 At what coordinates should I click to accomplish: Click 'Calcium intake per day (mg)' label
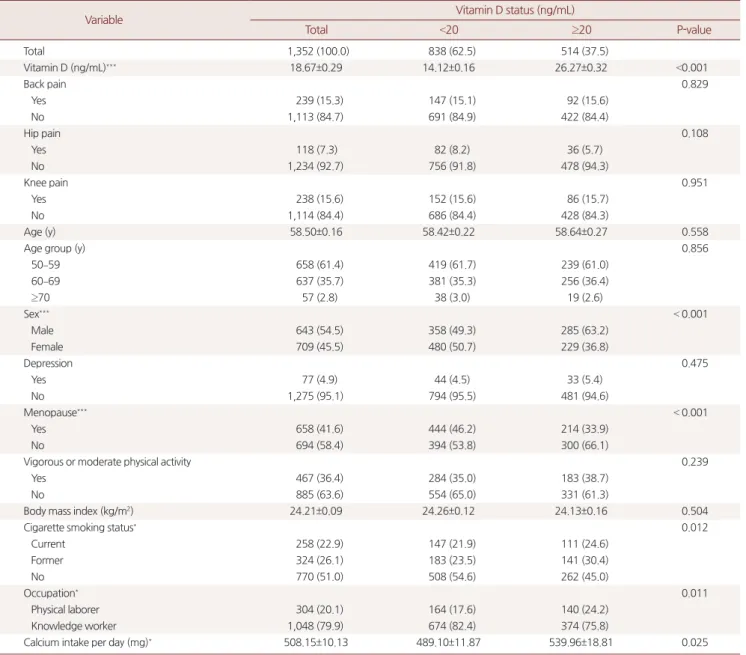pyautogui.click(x=87, y=642)
